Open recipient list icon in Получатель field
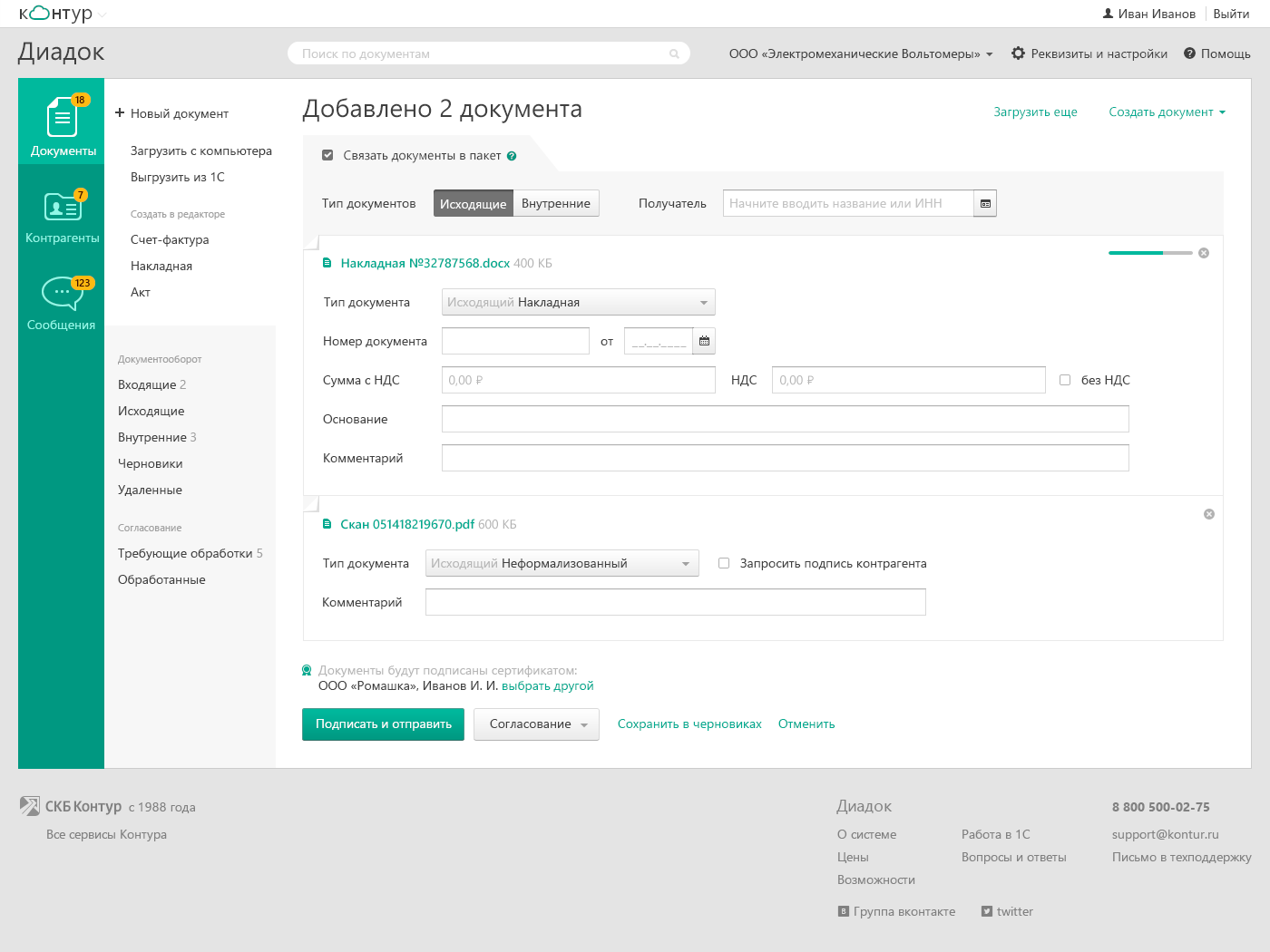The width and height of the screenshot is (1270, 952). [985, 203]
